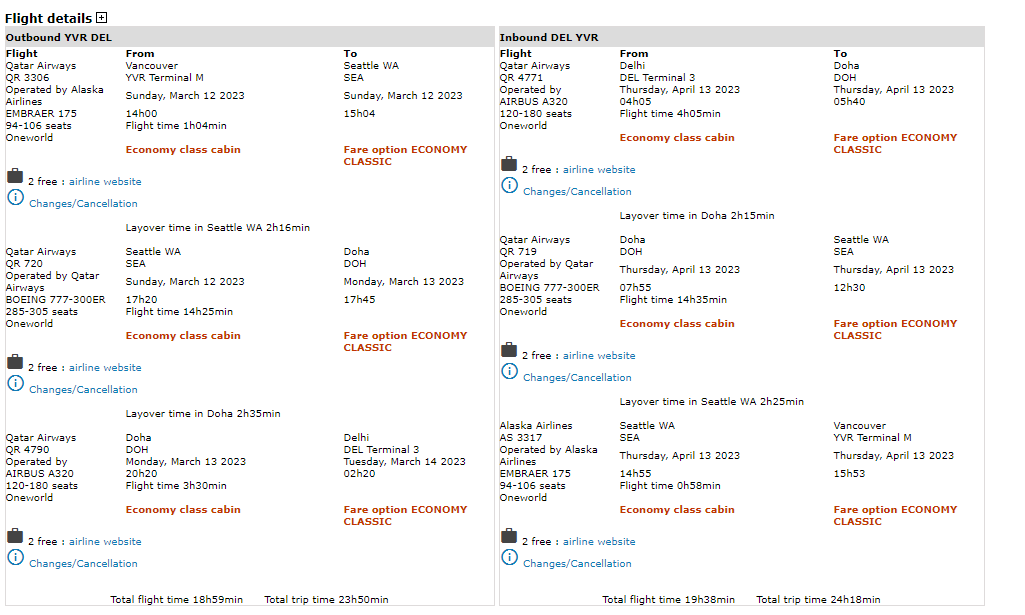Open airline website link for flight QR 4771
Image resolution: width=1025 pixels, height=615 pixels.
click(599, 170)
